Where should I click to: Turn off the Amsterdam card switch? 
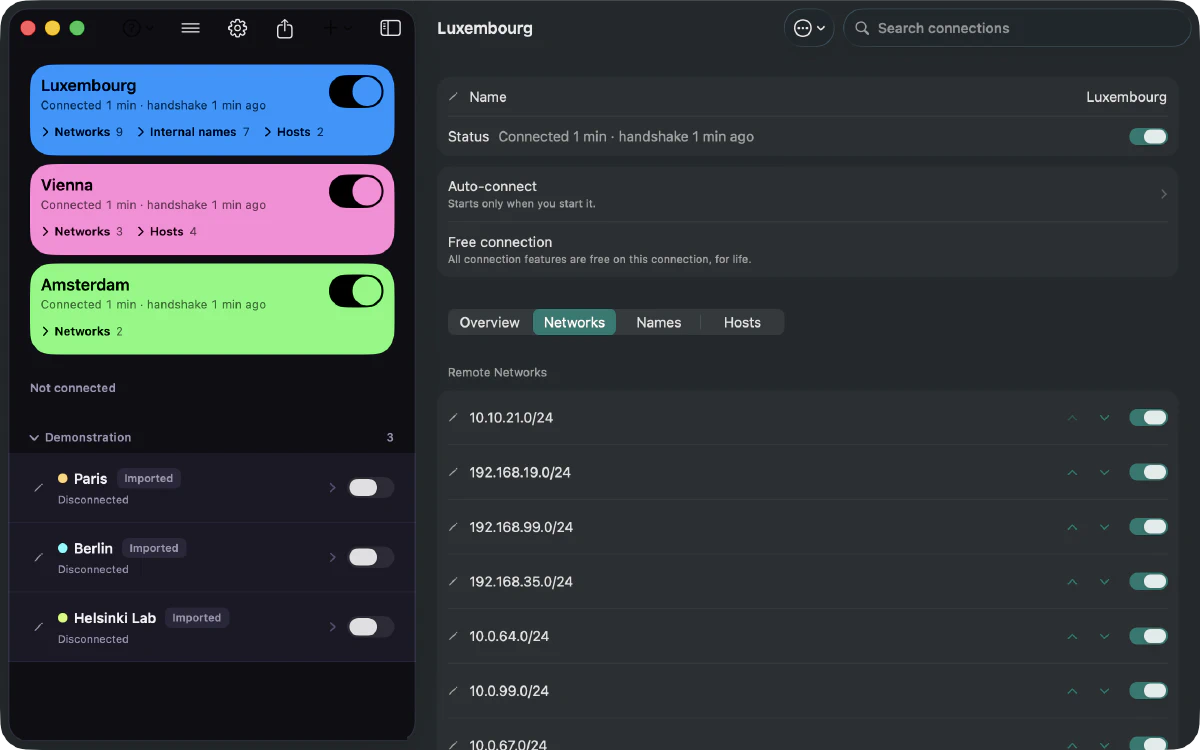[x=356, y=291]
